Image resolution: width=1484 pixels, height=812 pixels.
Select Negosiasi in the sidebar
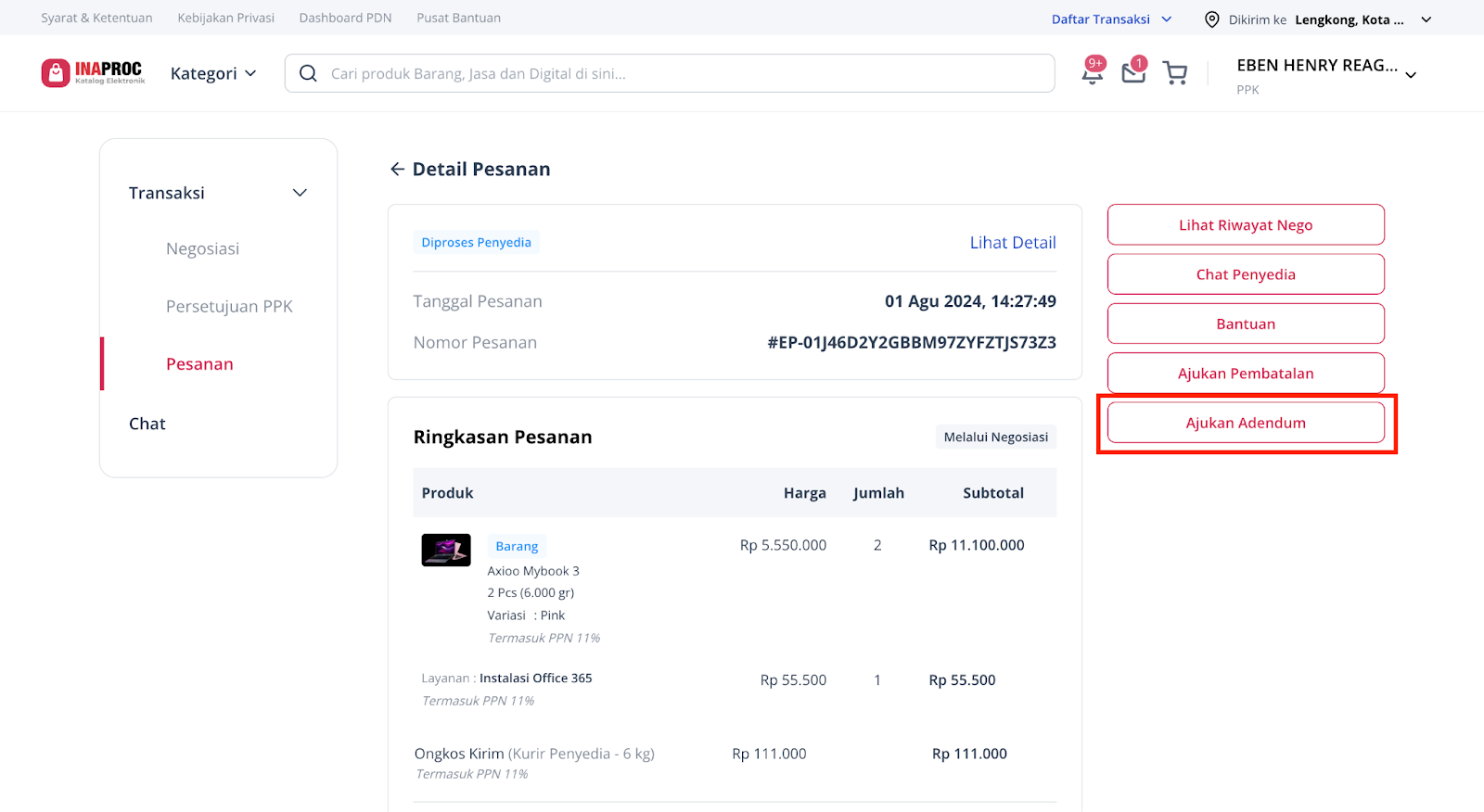[x=202, y=248]
